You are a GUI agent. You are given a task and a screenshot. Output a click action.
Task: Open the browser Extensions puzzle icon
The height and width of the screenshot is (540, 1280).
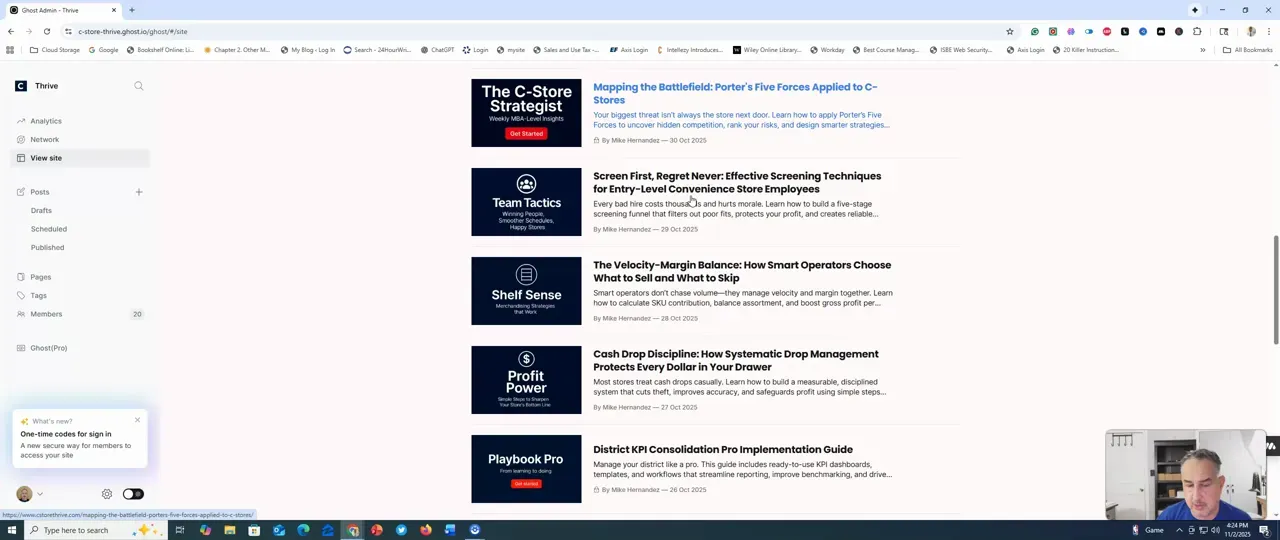point(1197,32)
